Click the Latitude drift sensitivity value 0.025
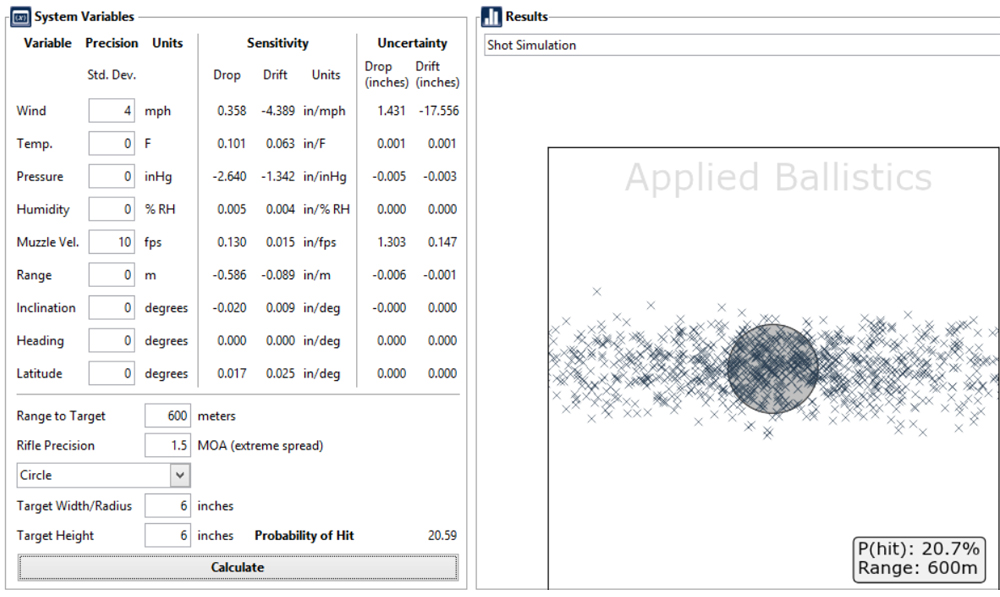Image resolution: width=1000 pixels, height=597 pixels. [x=281, y=374]
